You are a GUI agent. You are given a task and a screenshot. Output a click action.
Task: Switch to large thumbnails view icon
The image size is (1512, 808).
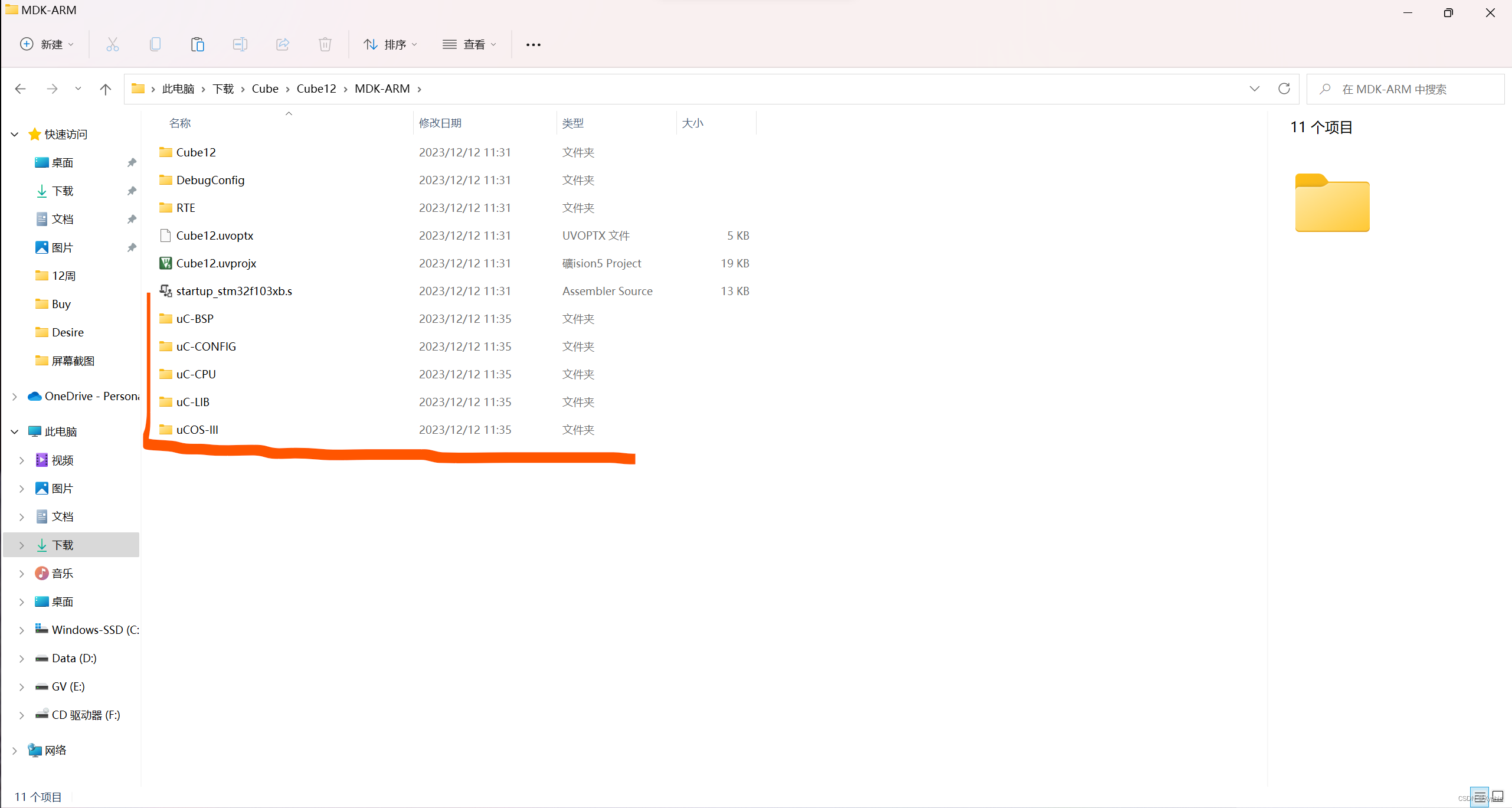point(1498,797)
